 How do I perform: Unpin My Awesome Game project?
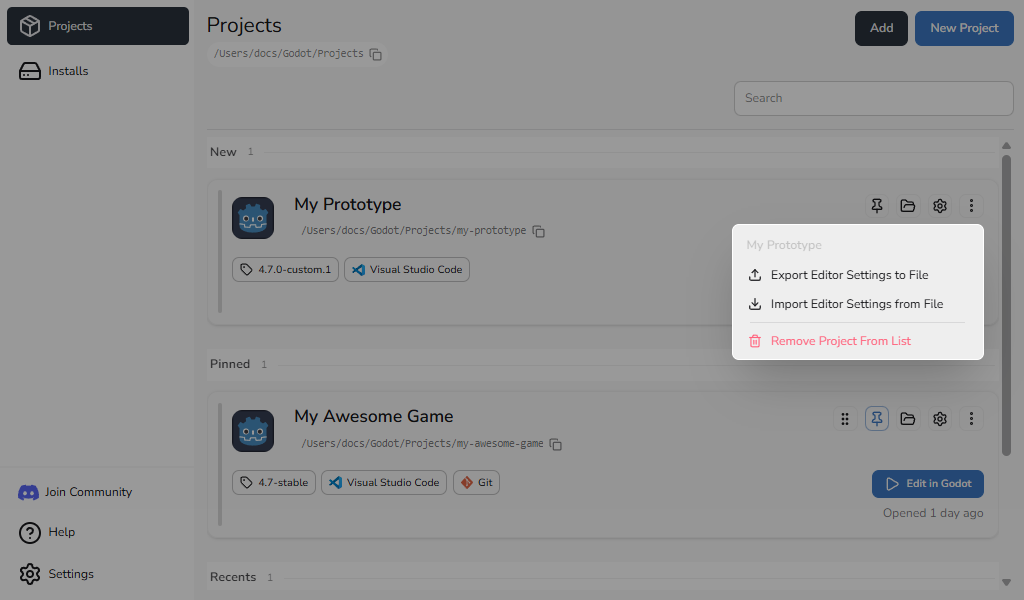(x=876, y=418)
